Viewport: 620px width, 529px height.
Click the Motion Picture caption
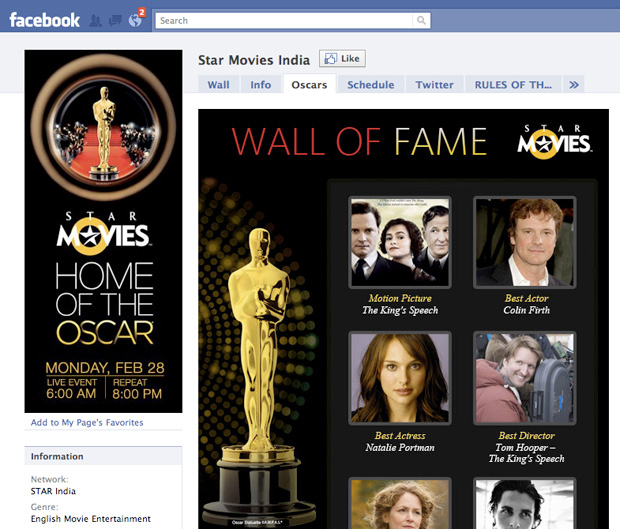400,298
